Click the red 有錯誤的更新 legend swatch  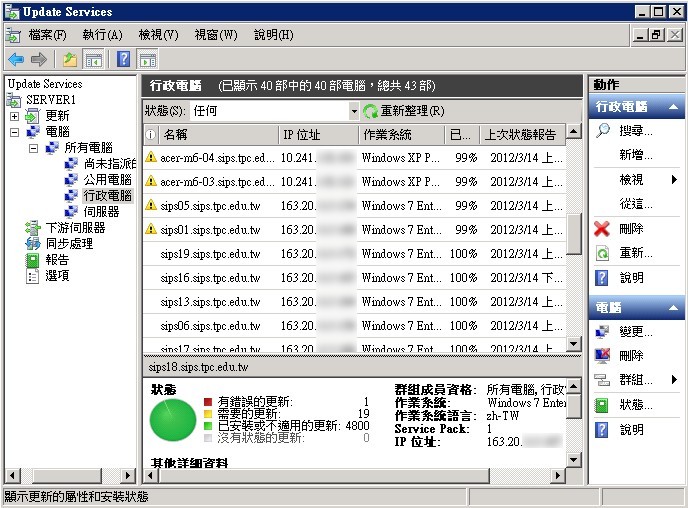point(208,402)
